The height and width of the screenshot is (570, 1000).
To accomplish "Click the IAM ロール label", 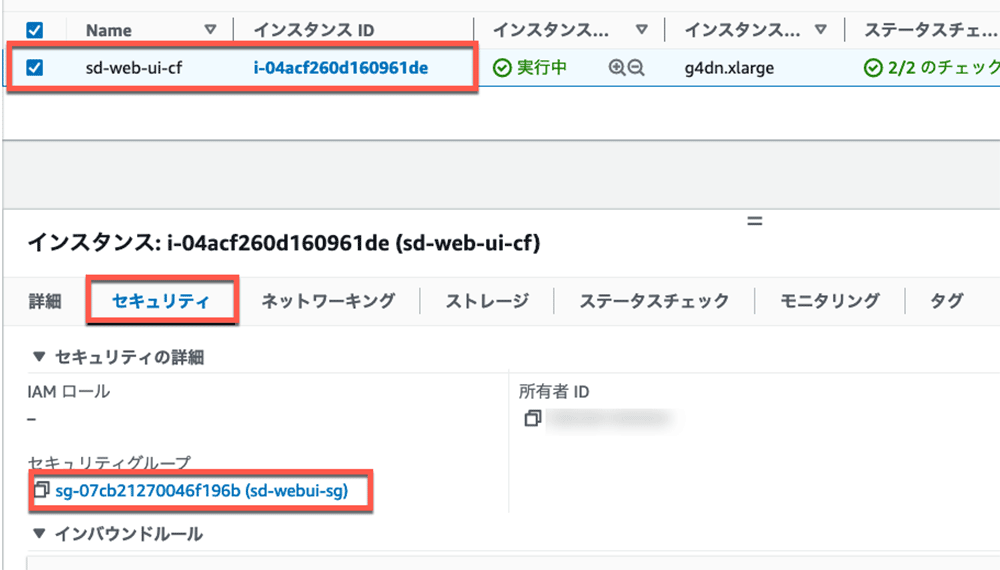I will click(68, 391).
